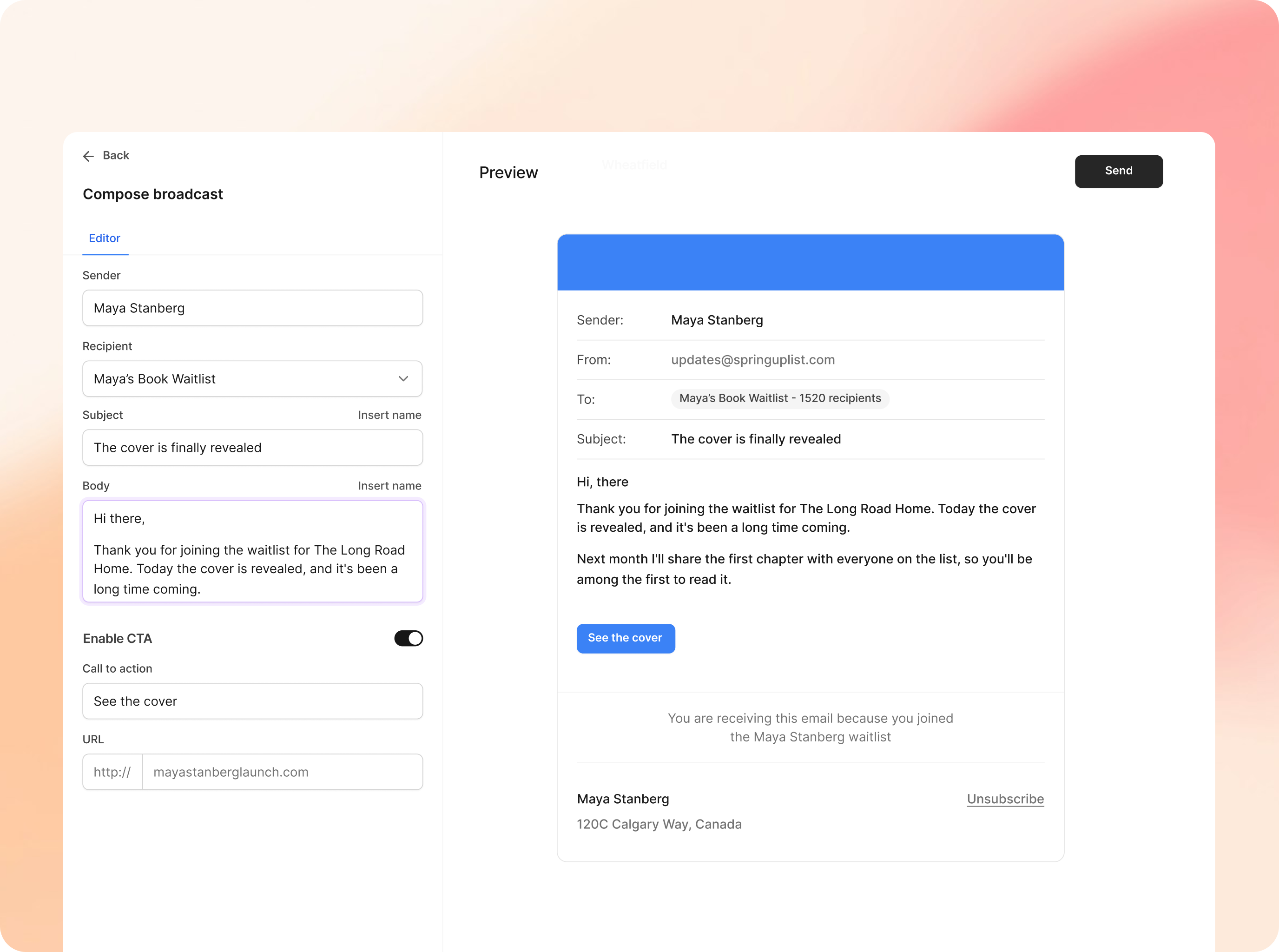Edit the Sender field Maya Stanberg
The width and height of the screenshot is (1279, 952).
(252, 308)
